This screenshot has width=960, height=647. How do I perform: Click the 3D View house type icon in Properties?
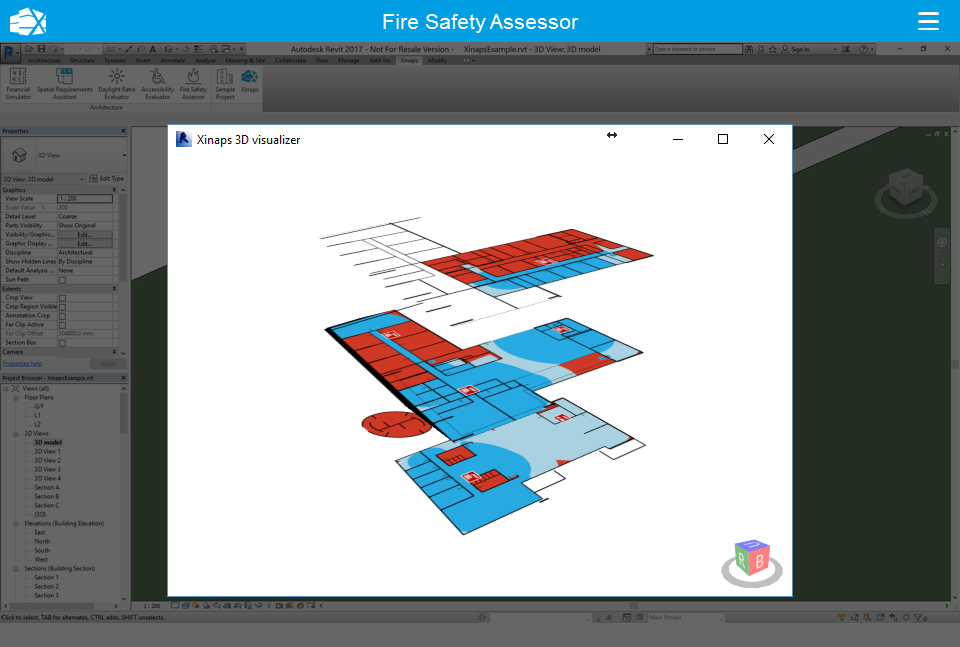click(19, 155)
